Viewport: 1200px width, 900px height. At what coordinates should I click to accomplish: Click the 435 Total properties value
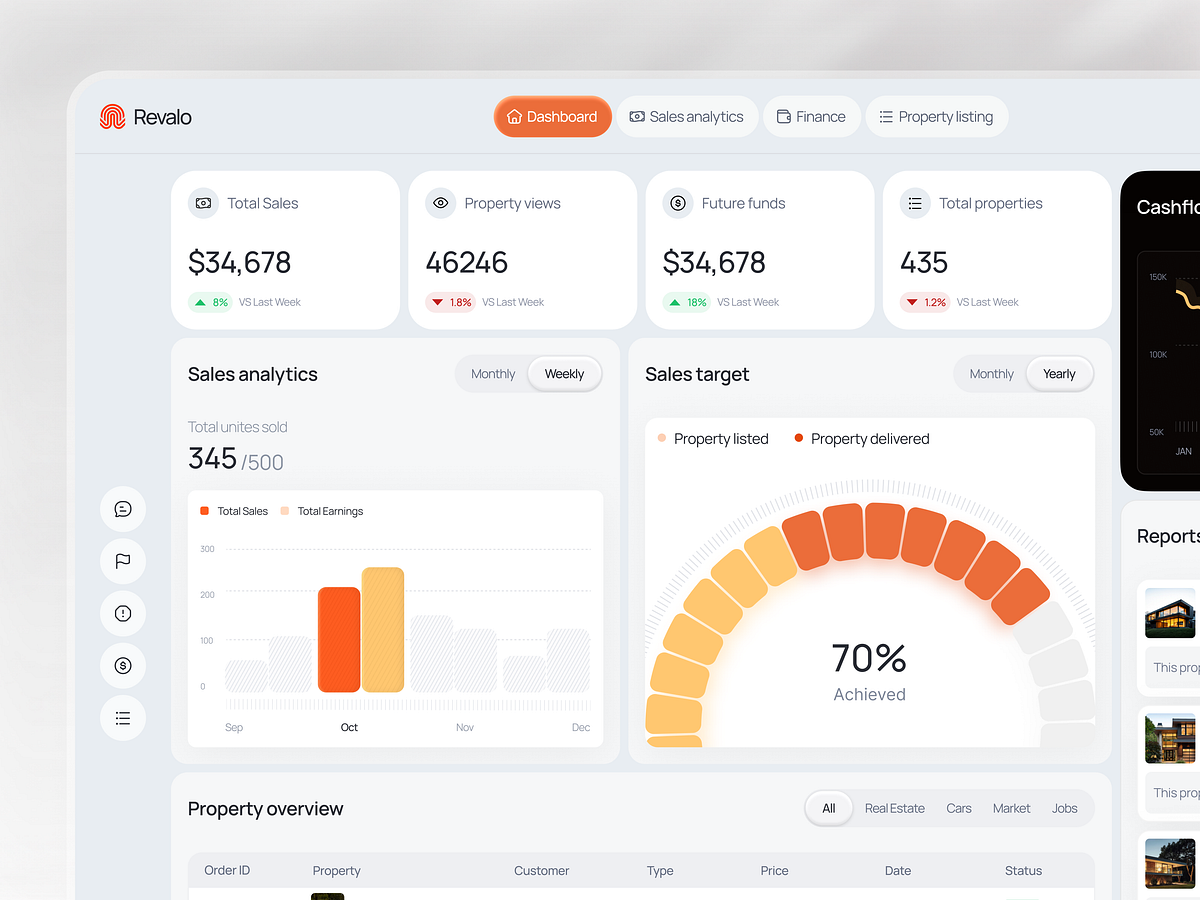pos(924,262)
